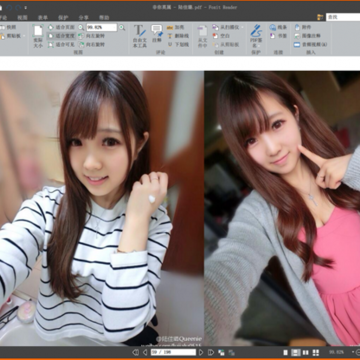Rotate view left with 向左旋转

click(x=92, y=36)
